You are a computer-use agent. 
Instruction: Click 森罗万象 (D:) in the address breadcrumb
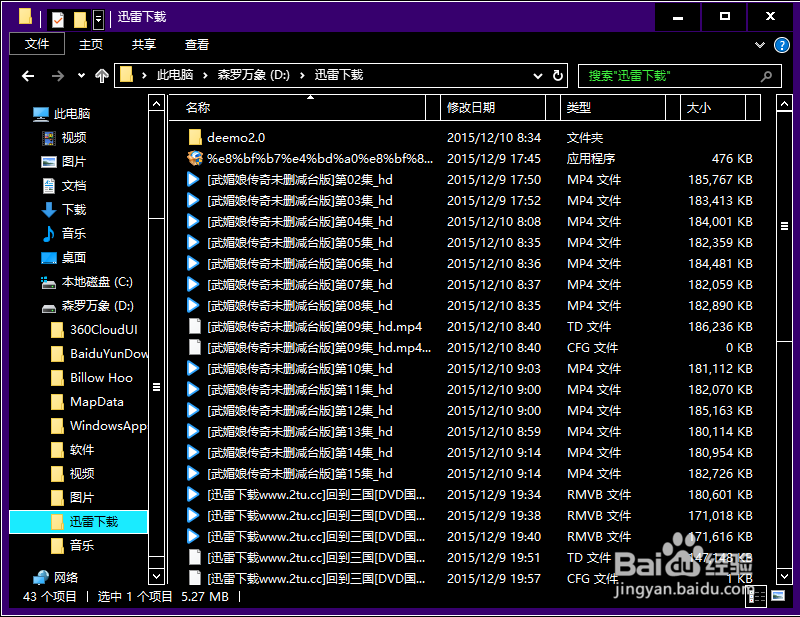[254, 76]
